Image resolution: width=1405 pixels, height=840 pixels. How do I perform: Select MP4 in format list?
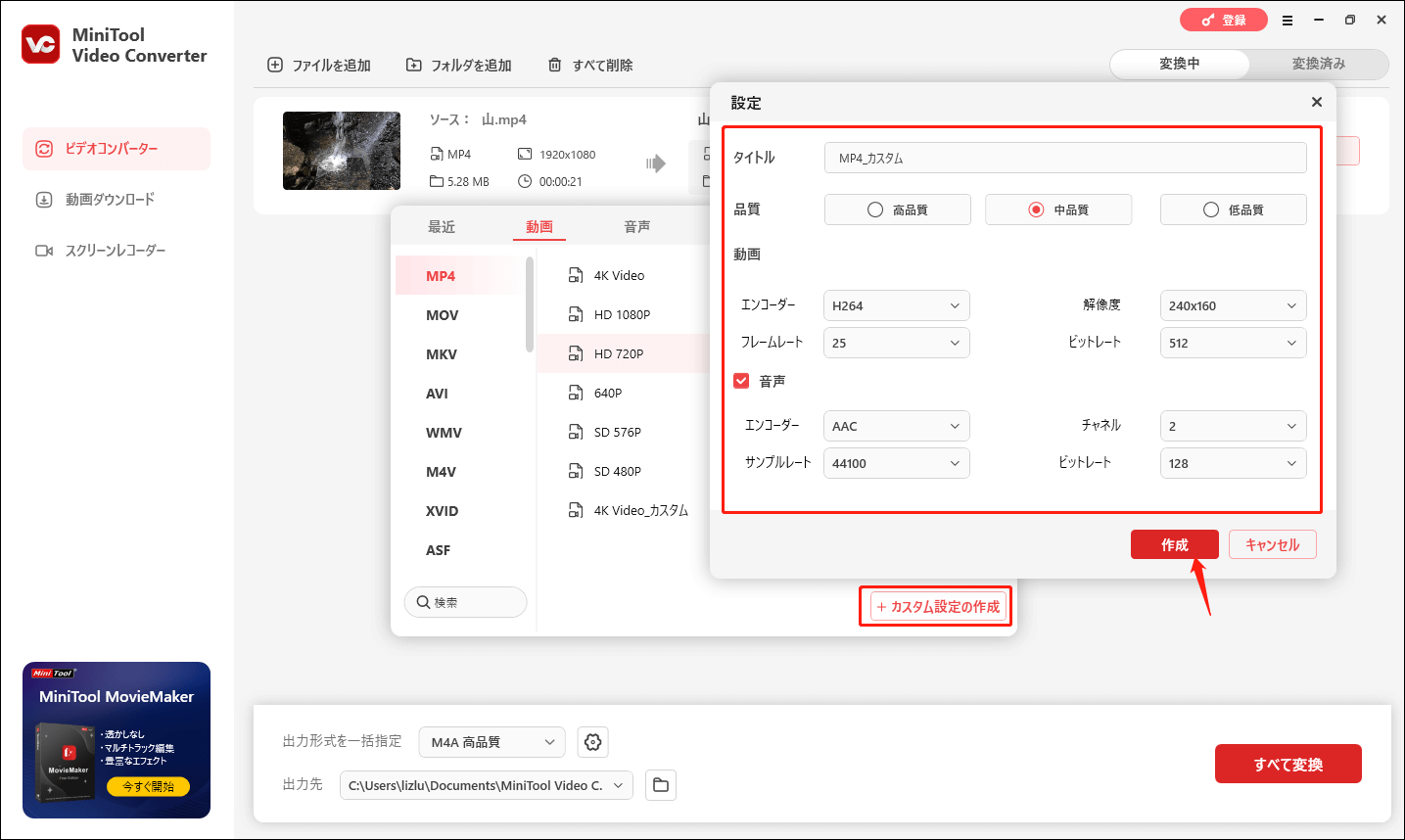pyautogui.click(x=459, y=276)
